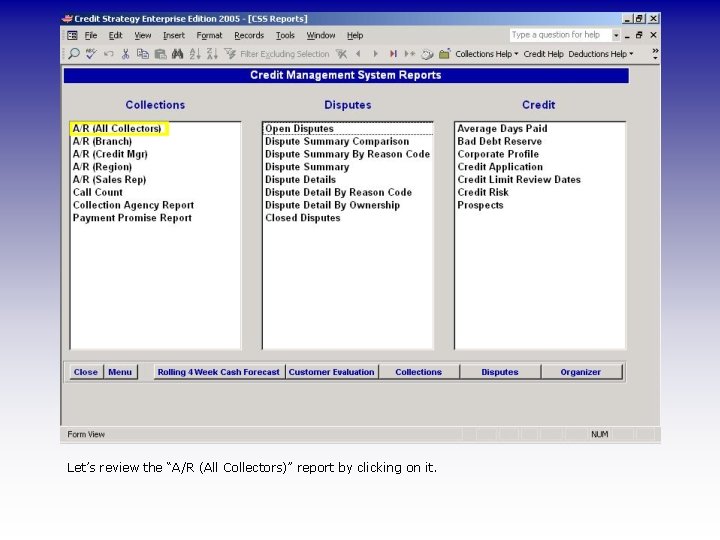The height and width of the screenshot is (540, 720).
Task: Click the Undo arrow icon
Action: click(x=108, y=54)
